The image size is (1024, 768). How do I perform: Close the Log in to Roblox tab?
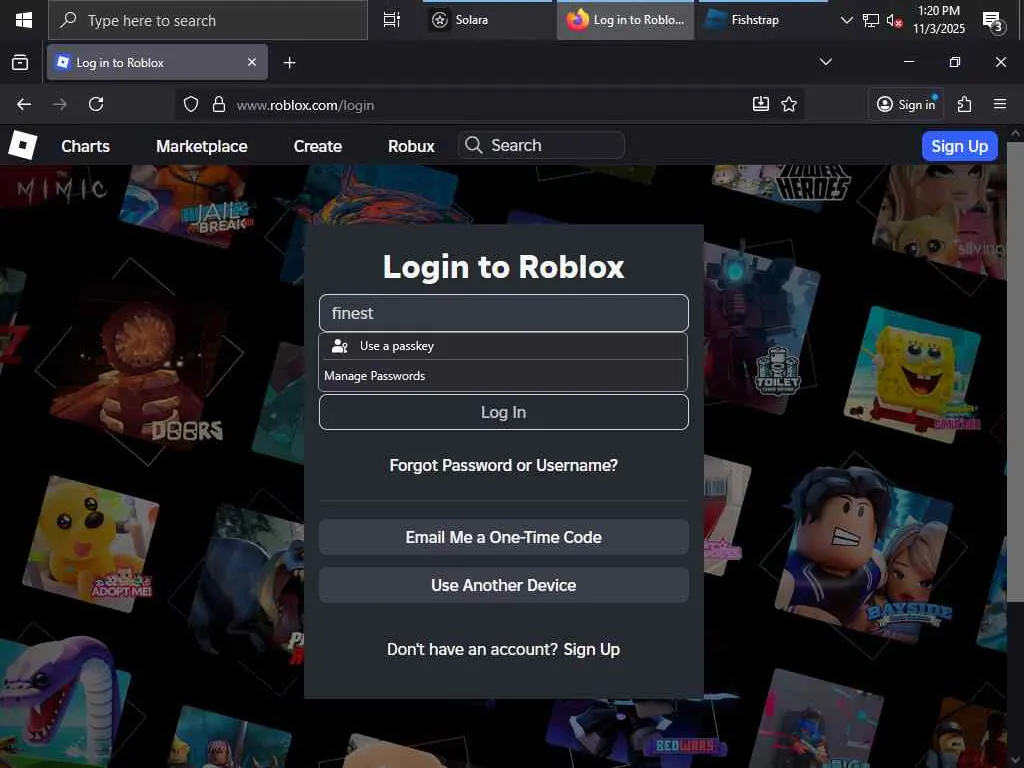pyautogui.click(x=252, y=62)
